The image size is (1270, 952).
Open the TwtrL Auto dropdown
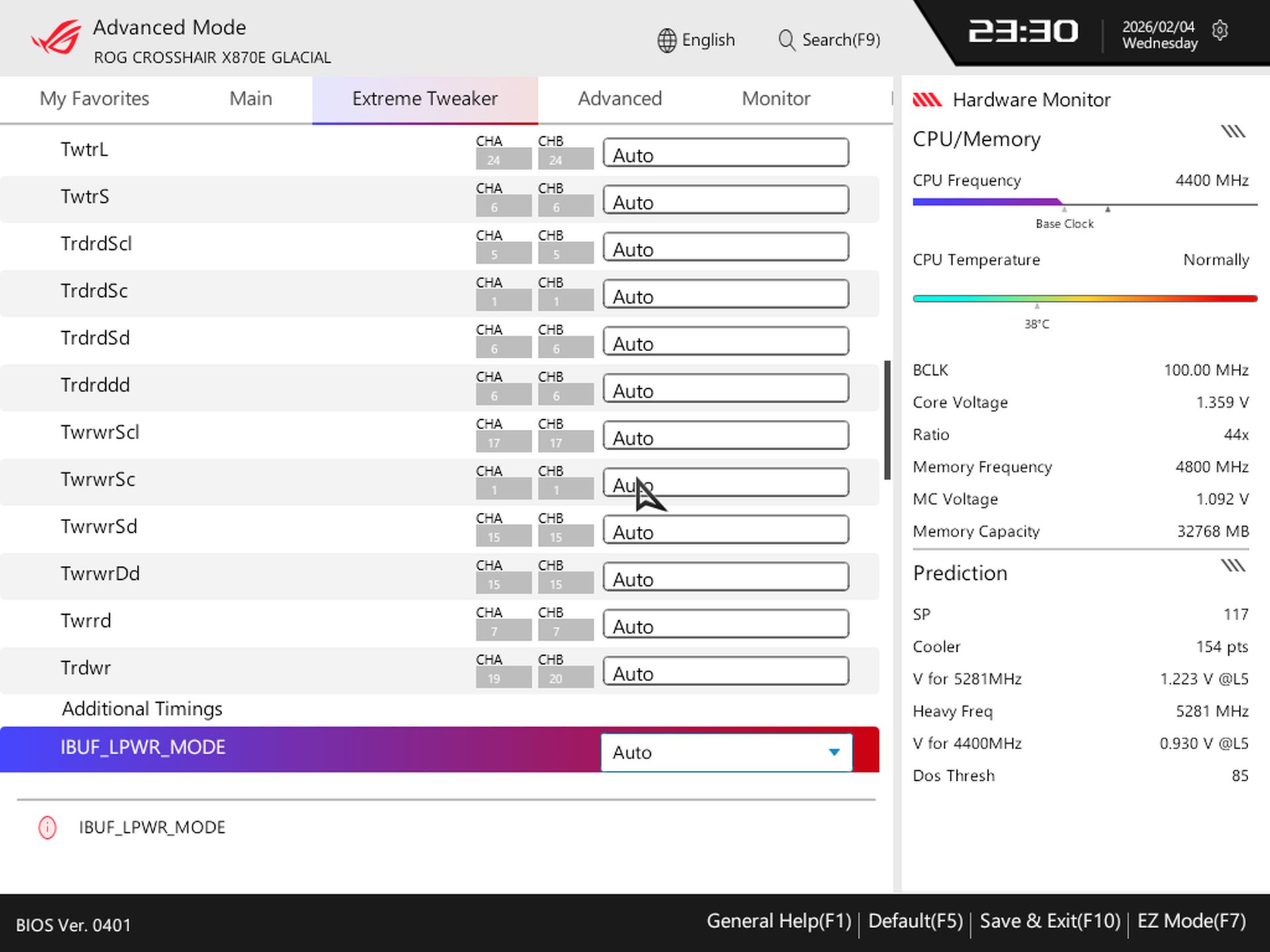726,153
